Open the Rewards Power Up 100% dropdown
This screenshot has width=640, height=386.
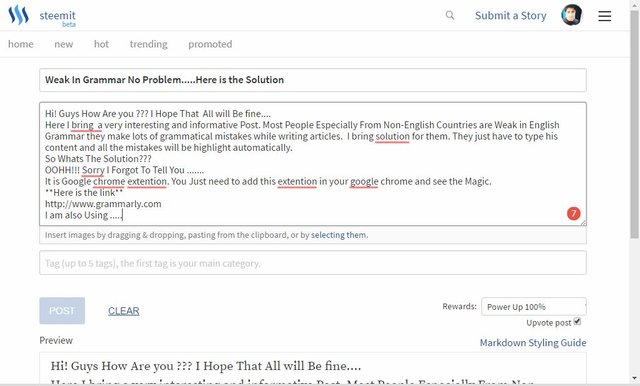tap(533, 306)
